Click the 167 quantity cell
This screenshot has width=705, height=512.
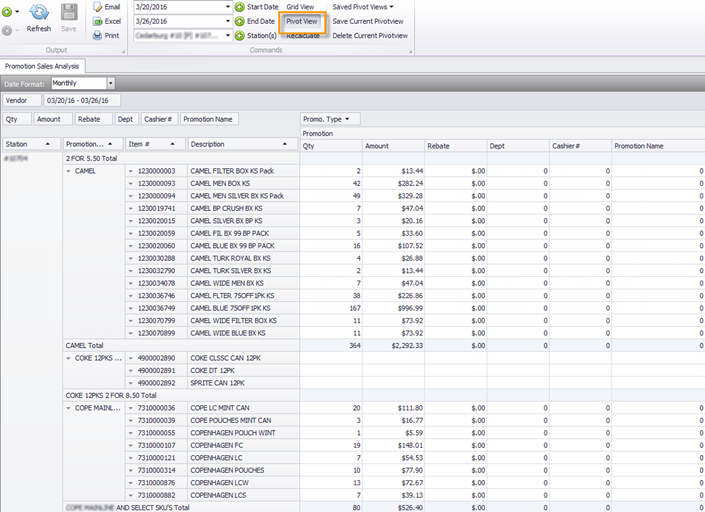coord(331,308)
